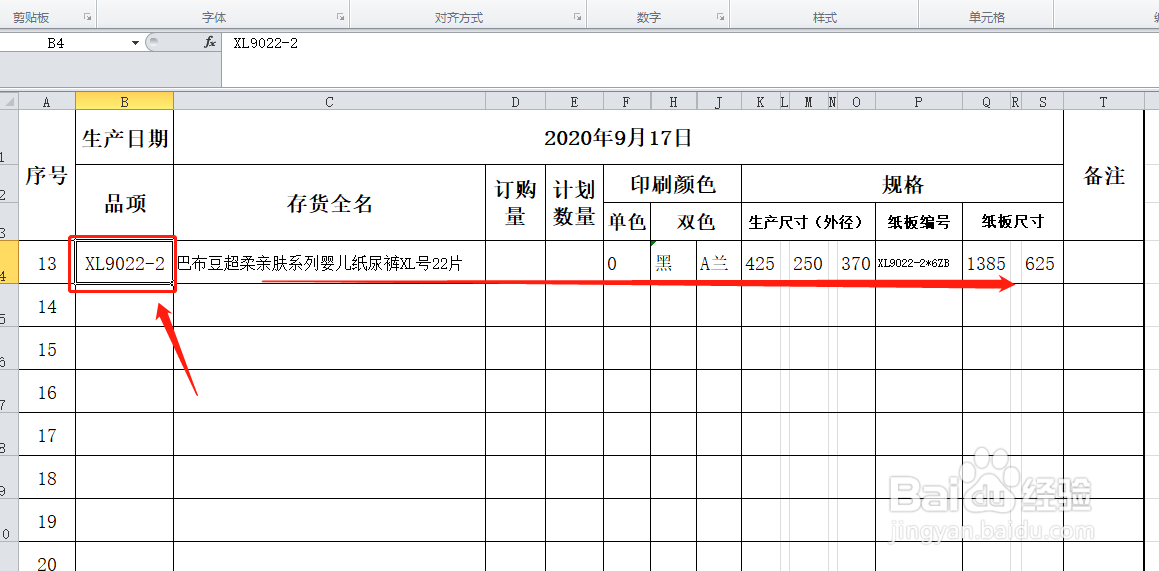Viewport: 1159px width, 571px height.
Task: Select column J header
Action: point(718,102)
